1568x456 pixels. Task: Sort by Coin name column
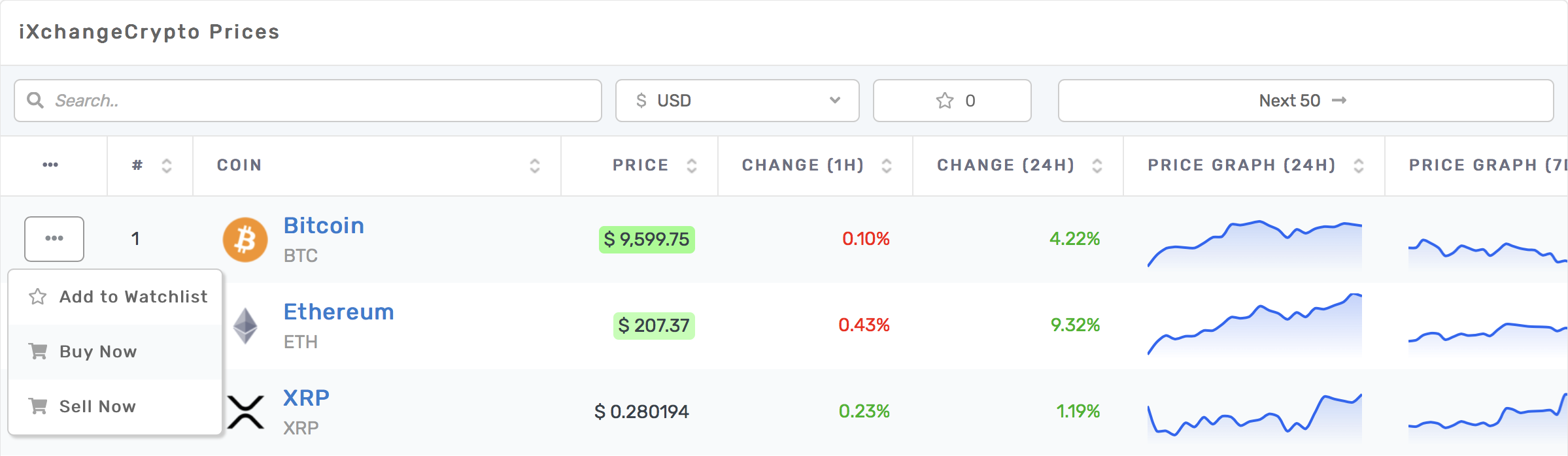click(534, 166)
